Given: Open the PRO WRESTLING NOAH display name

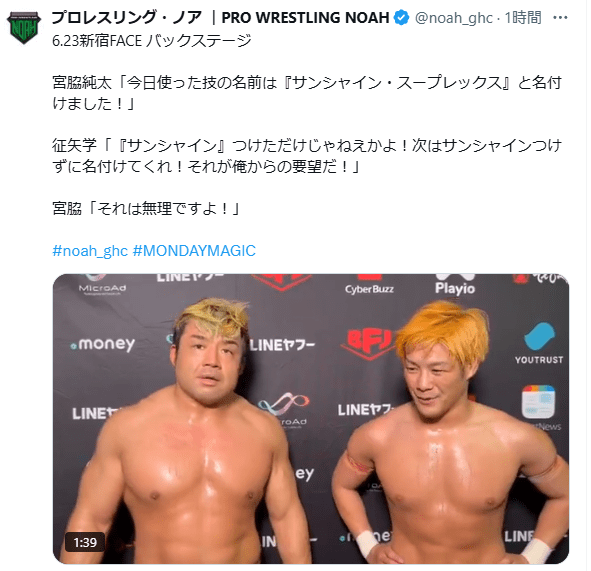Looking at the screenshot, I should tap(220, 18).
